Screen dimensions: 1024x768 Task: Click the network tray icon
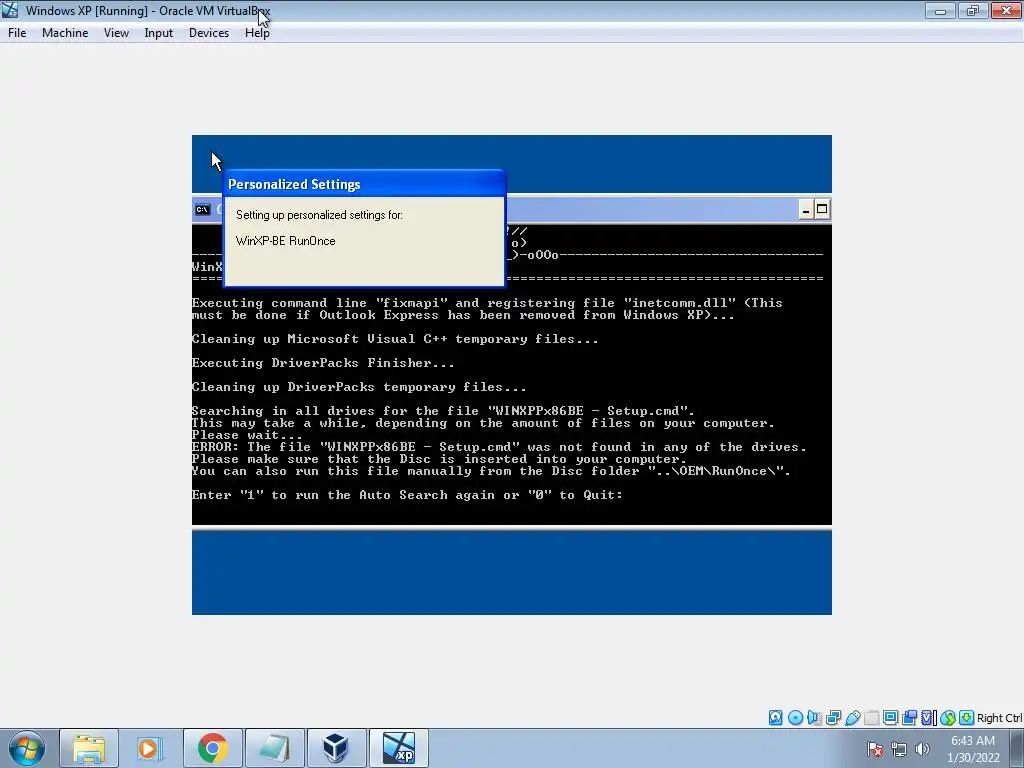point(899,749)
